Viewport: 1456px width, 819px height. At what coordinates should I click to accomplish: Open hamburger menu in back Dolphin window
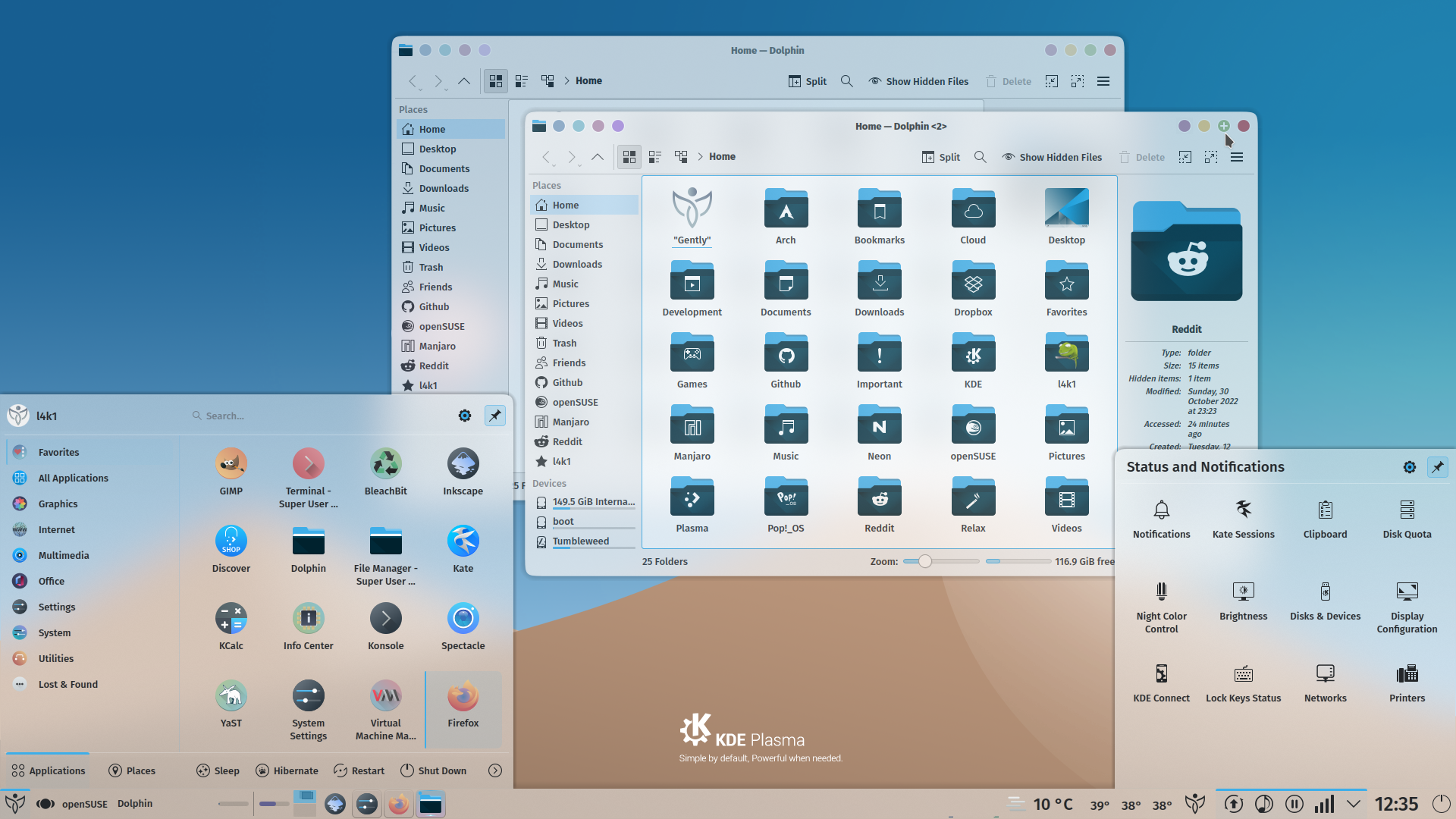click(1103, 81)
